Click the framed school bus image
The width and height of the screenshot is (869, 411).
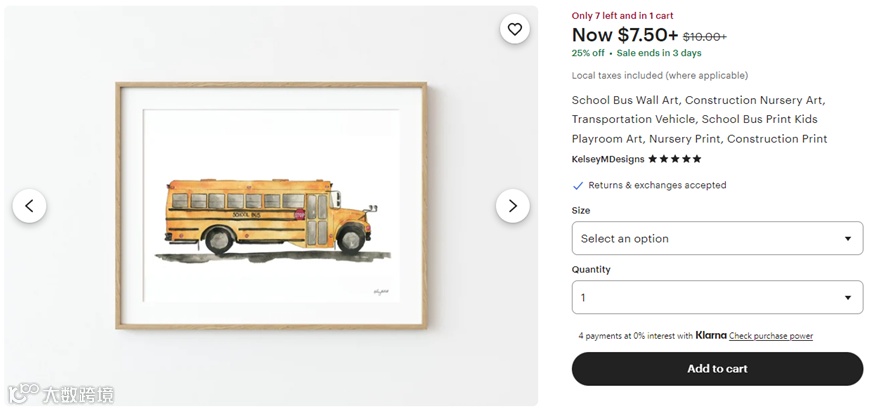coord(271,206)
